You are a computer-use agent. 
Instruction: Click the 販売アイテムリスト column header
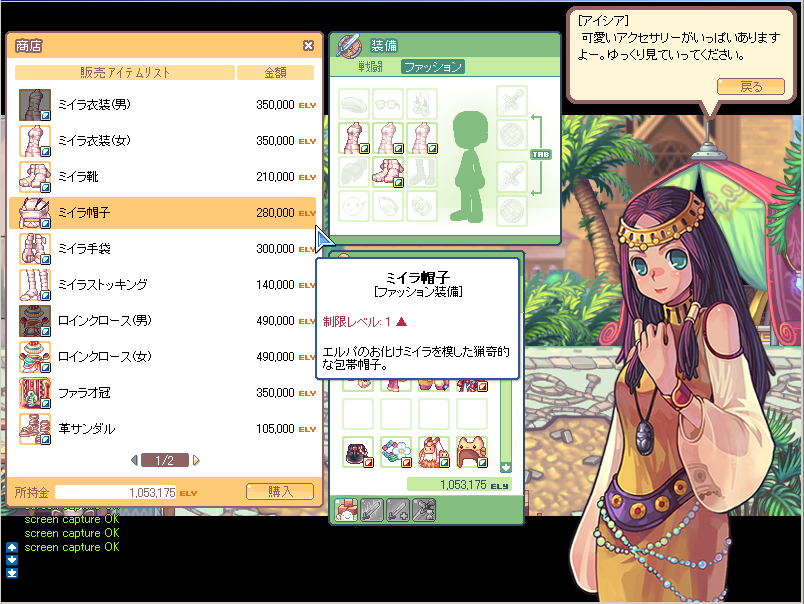coord(125,73)
